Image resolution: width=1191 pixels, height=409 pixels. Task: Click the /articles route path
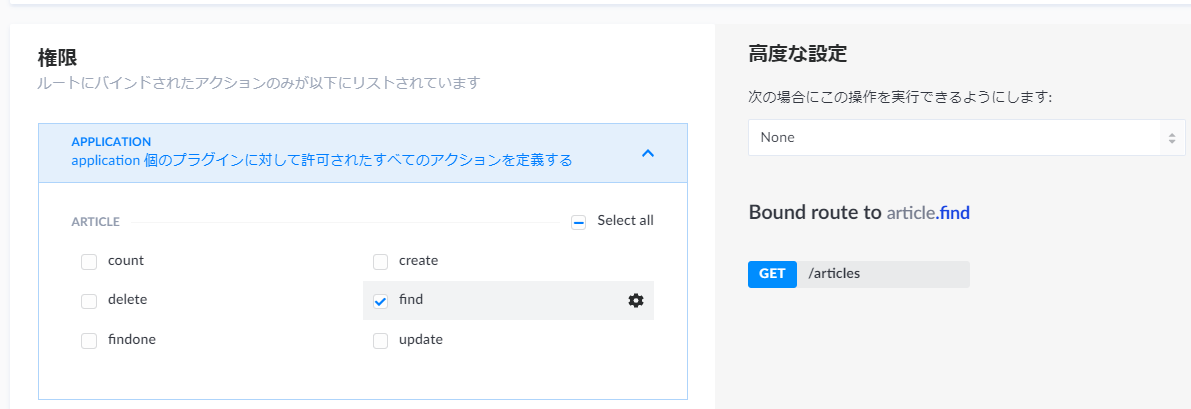click(834, 274)
